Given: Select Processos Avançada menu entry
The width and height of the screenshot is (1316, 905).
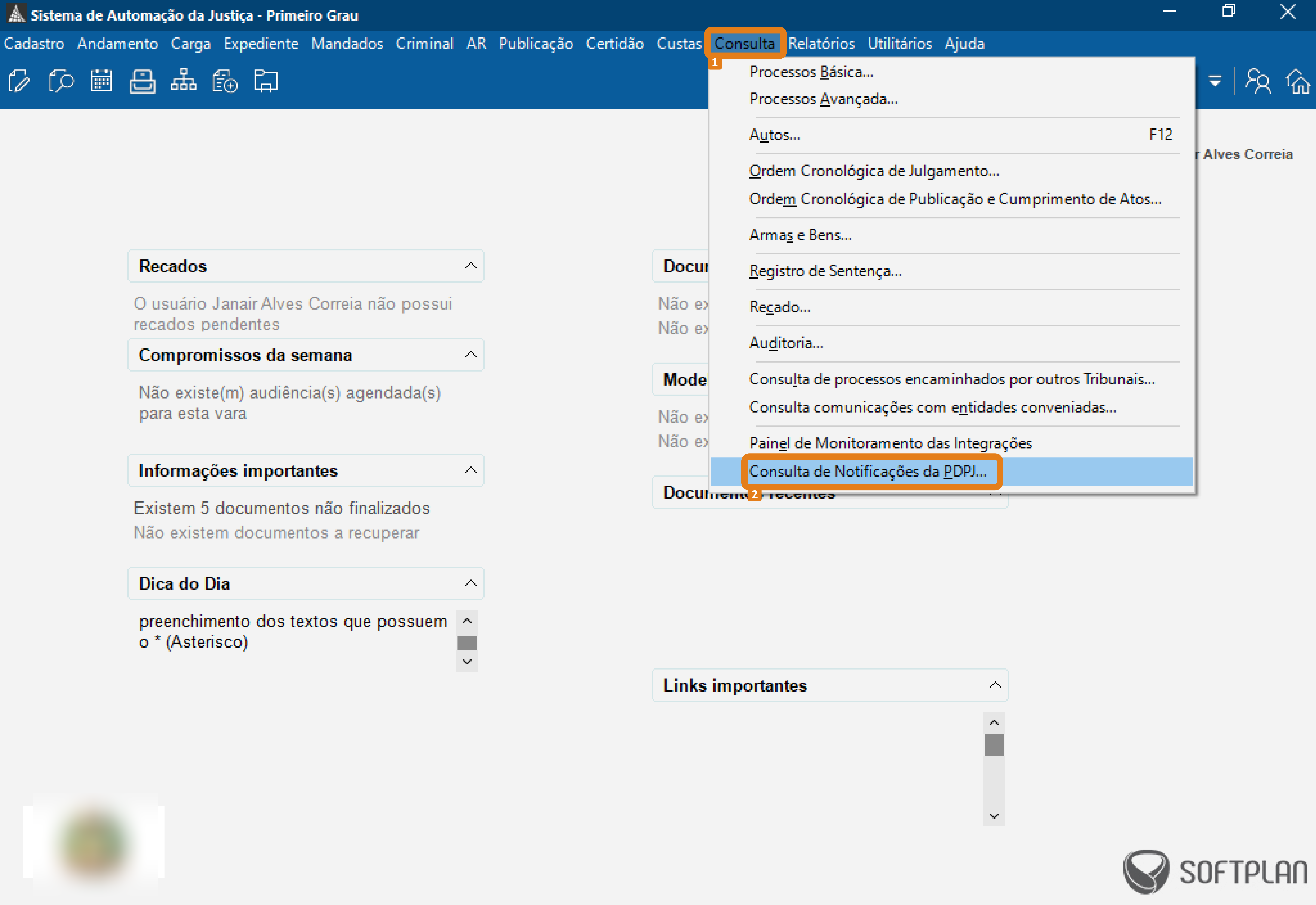Looking at the screenshot, I should click(x=952, y=99).
